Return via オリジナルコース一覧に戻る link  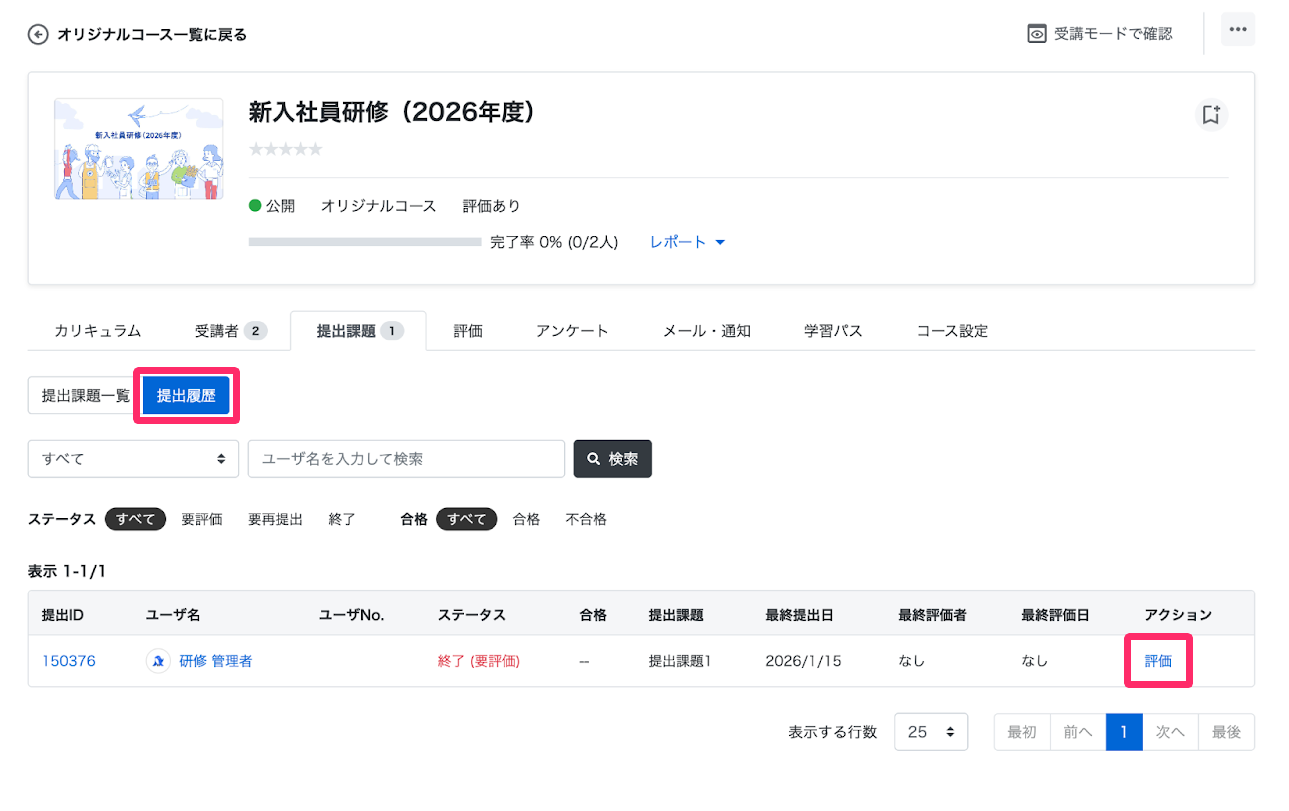click(x=152, y=35)
